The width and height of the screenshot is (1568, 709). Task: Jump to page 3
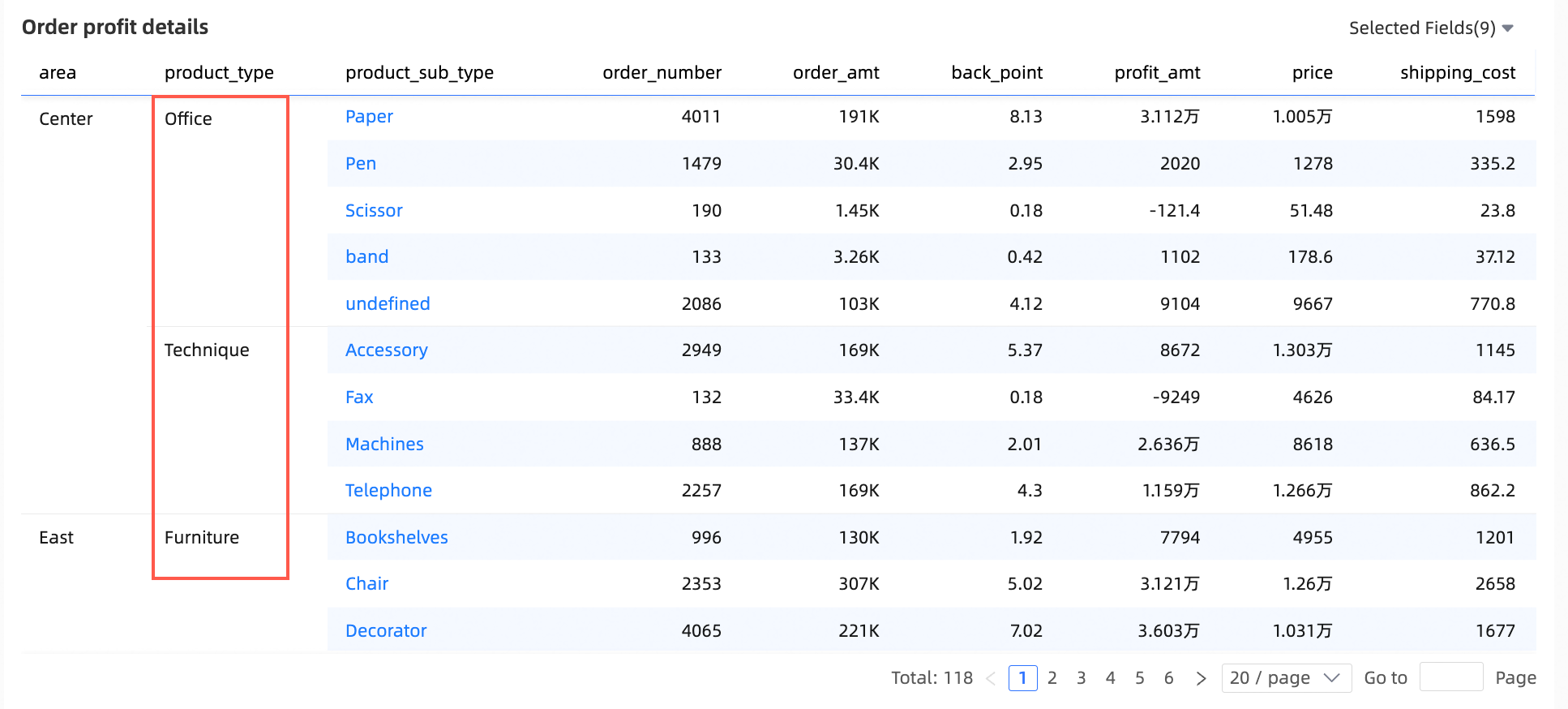click(x=1081, y=677)
